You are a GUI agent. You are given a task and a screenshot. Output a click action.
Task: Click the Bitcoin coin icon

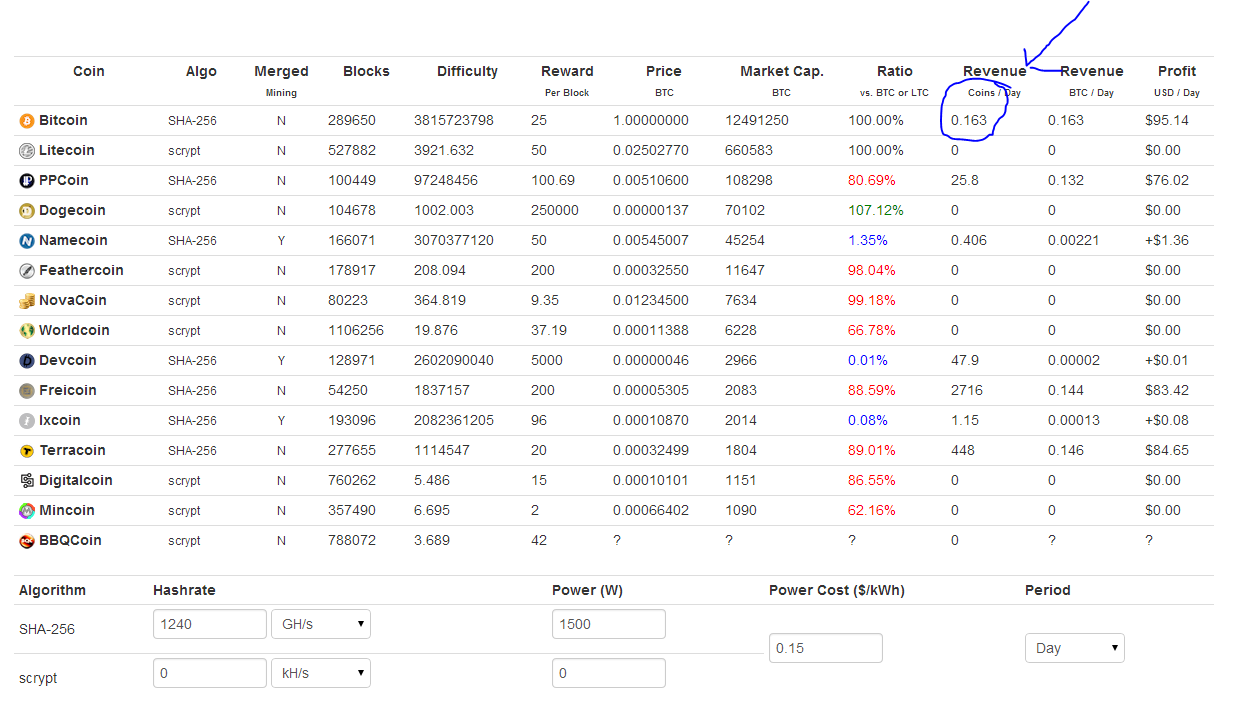point(27,121)
